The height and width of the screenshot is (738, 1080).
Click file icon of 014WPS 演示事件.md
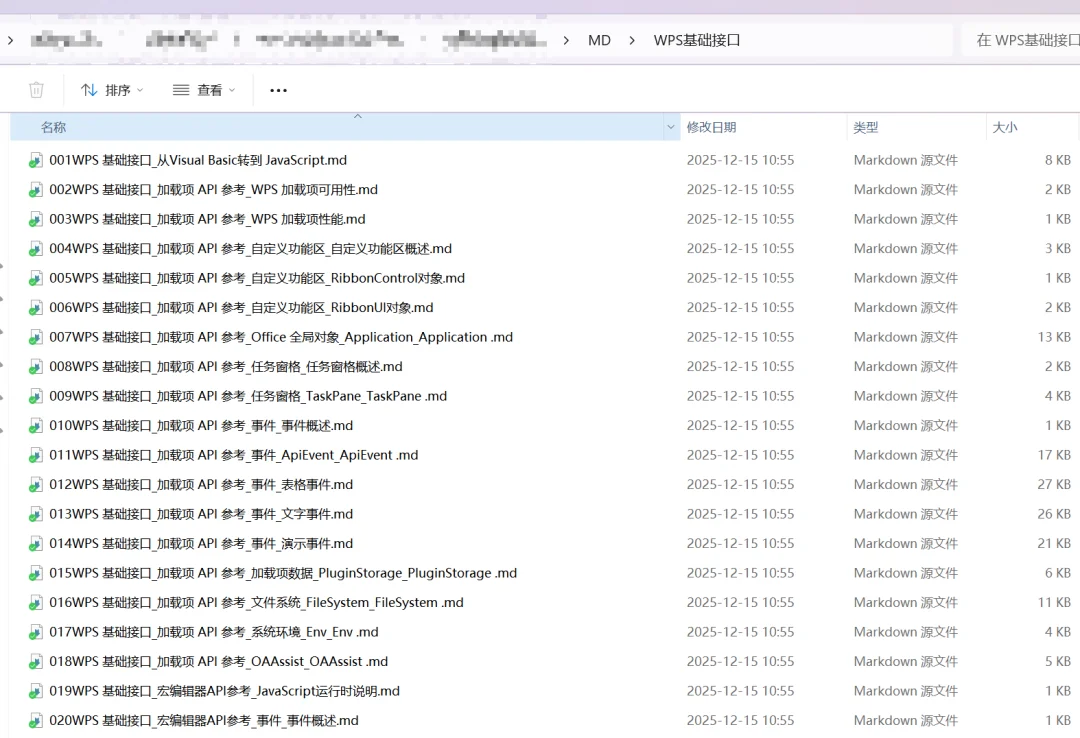click(x=36, y=544)
